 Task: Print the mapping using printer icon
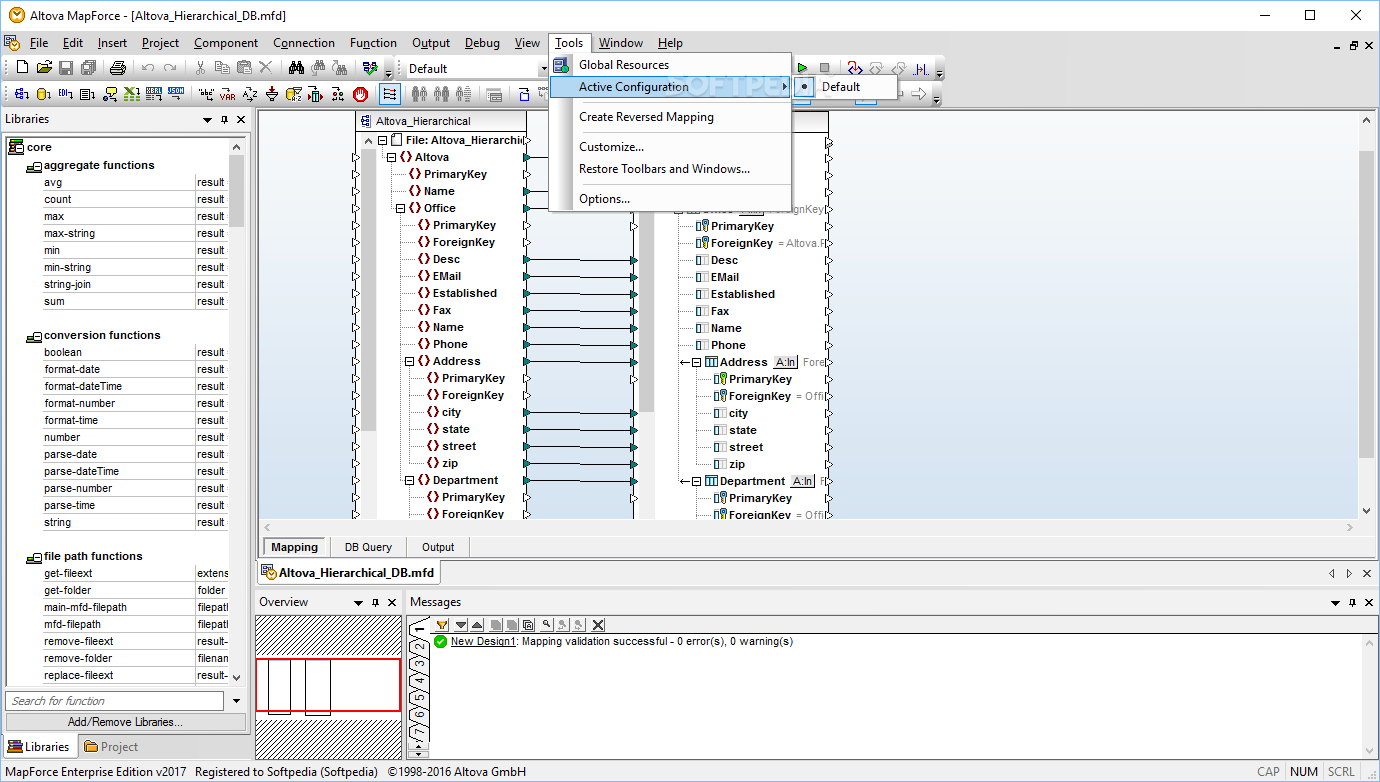click(117, 68)
